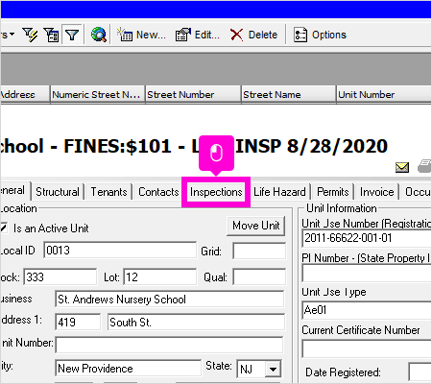Sort by Street Name column header

pyautogui.click(x=289, y=95)
